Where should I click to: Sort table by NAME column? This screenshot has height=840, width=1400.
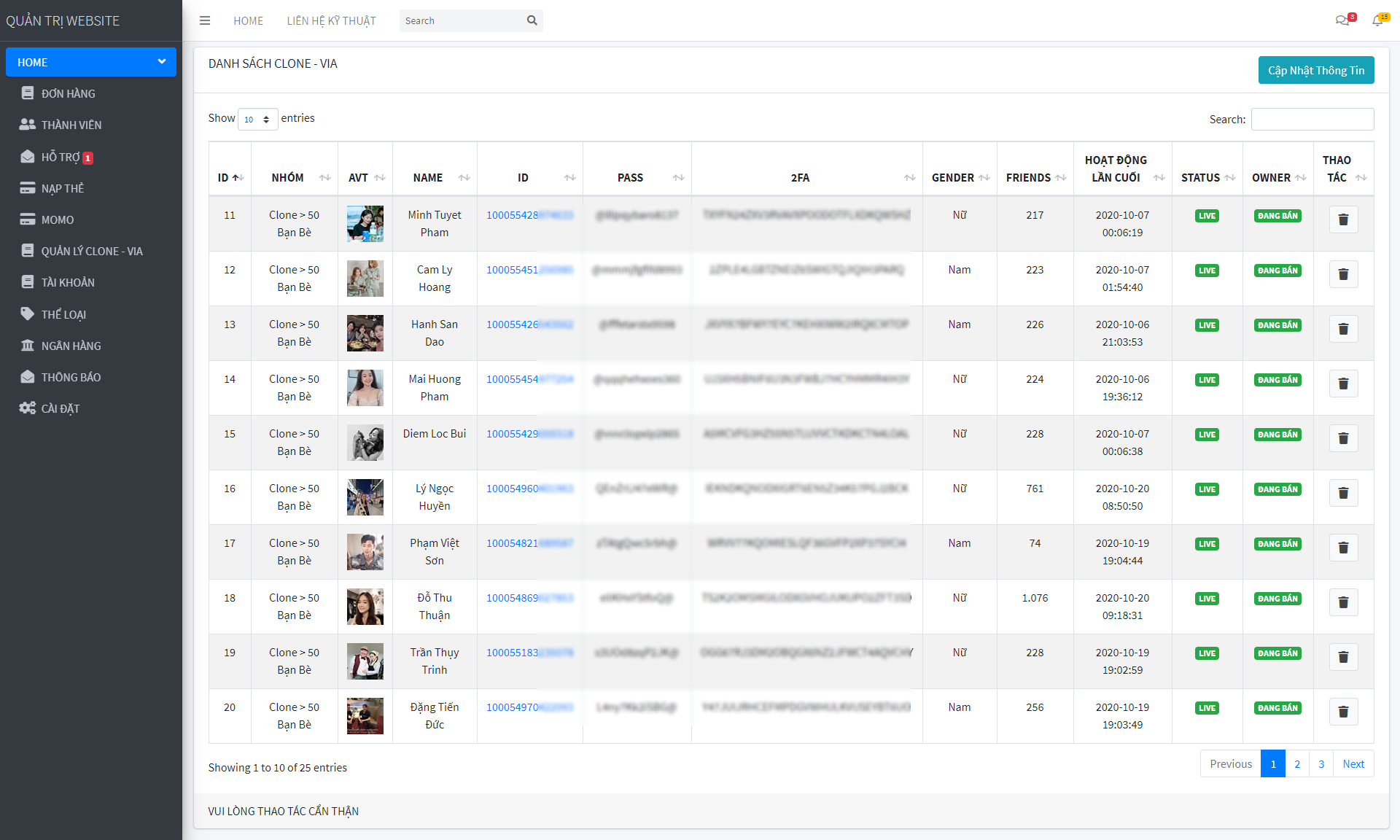pos(435,177)
